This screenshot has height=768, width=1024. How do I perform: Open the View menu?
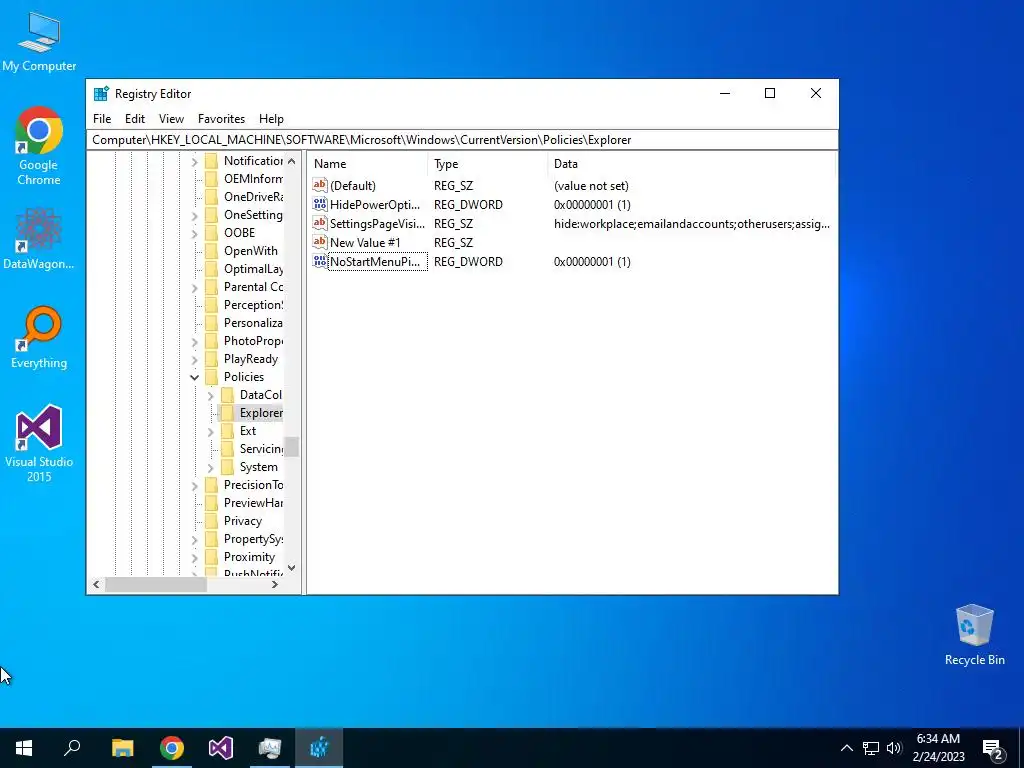click(171, 119)
